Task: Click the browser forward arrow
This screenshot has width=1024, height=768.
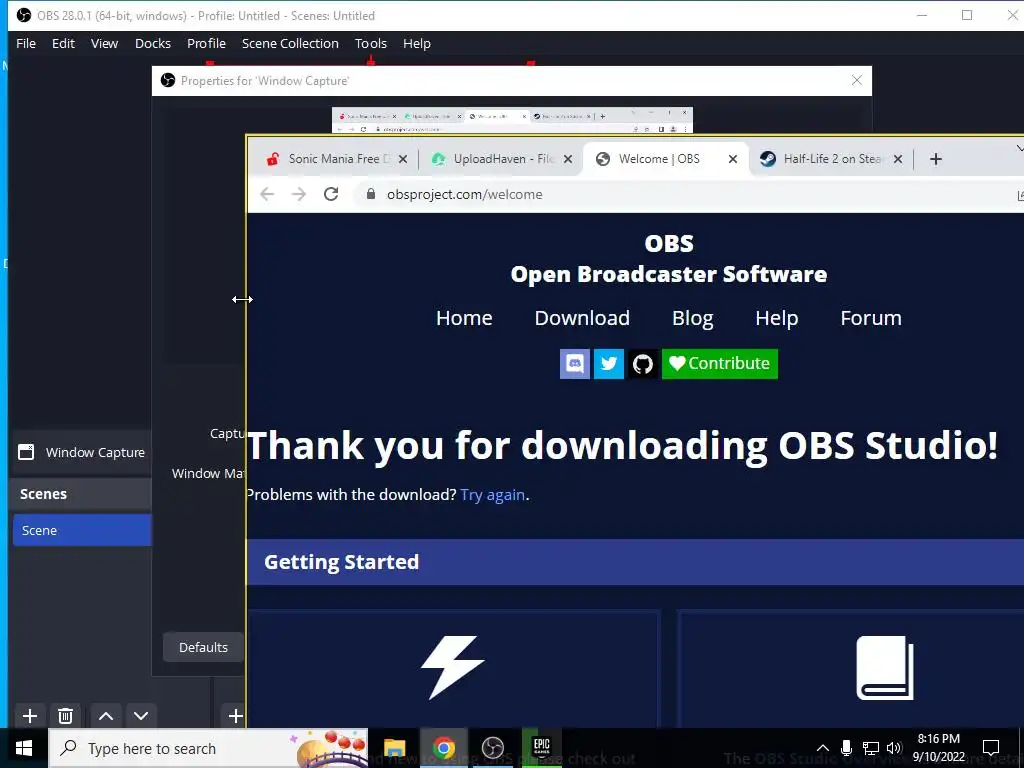Action: (298, 194)
